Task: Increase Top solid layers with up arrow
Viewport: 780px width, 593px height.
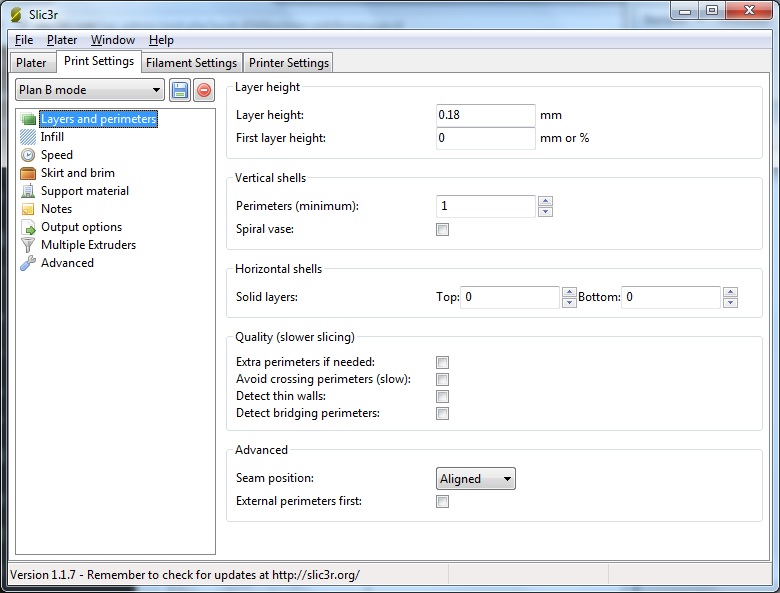Action: [569, 292]
